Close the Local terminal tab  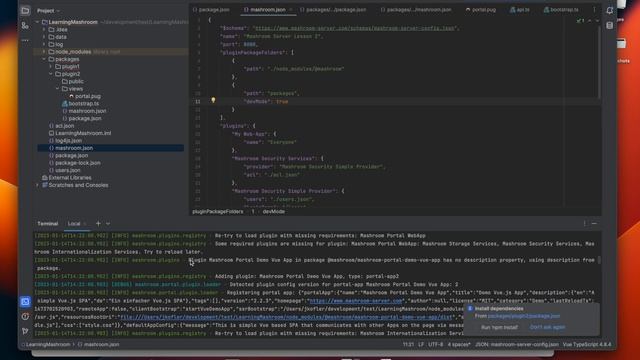pyautogui.click(x=84, y=224)
